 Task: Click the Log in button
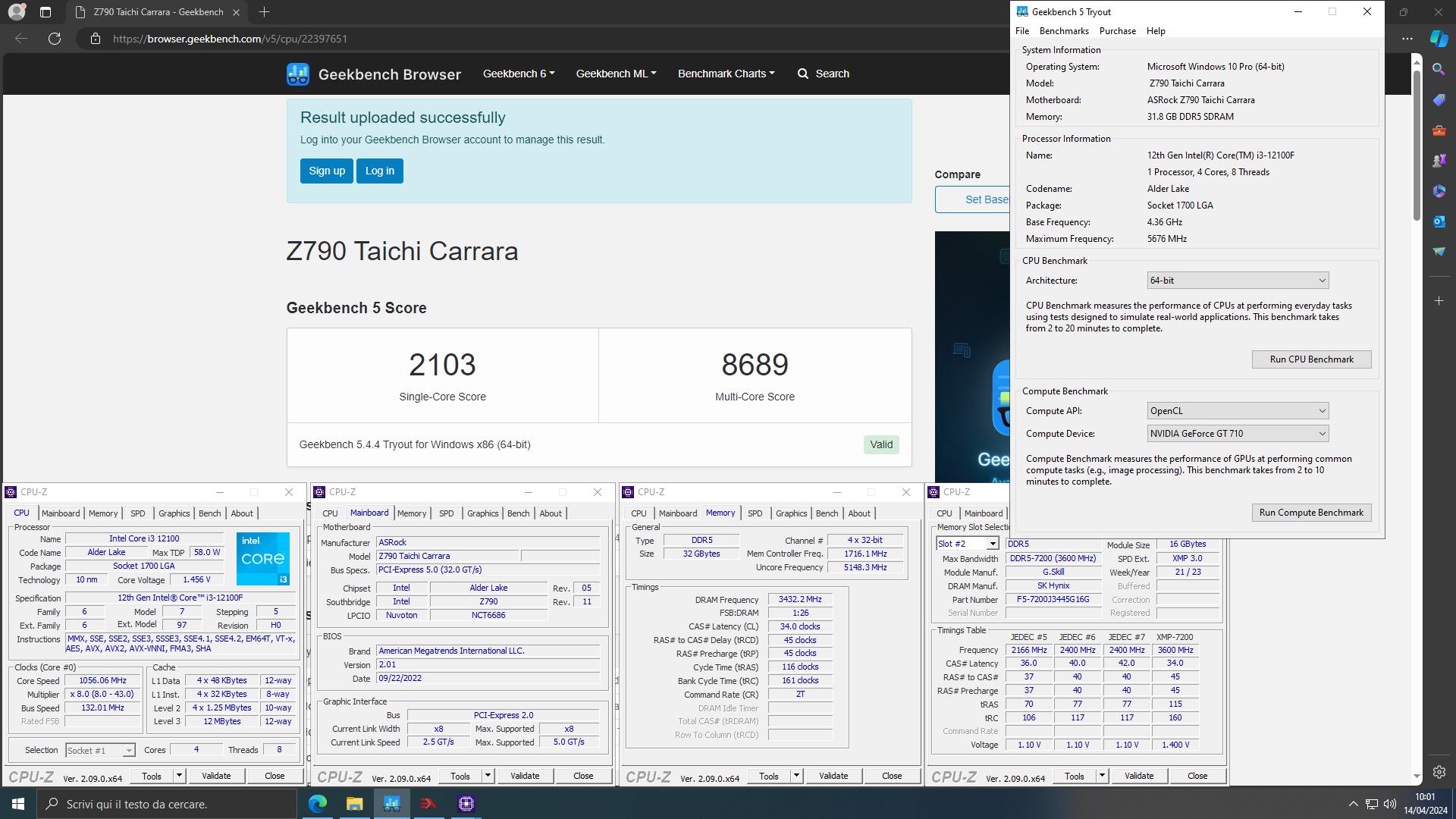coord(380,171)
